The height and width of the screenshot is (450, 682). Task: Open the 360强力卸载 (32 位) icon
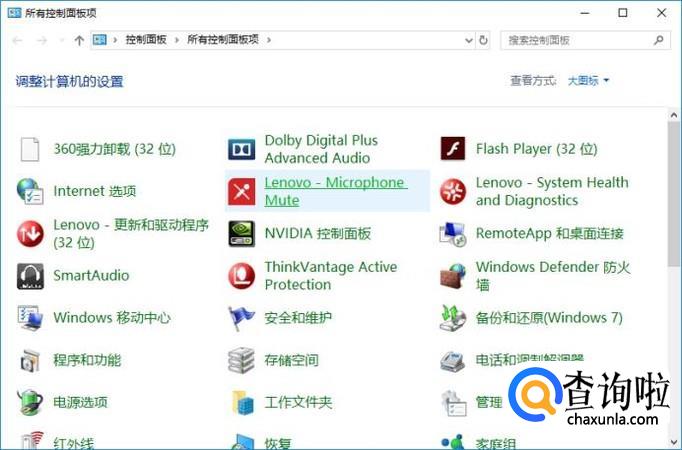coord(30,149)
